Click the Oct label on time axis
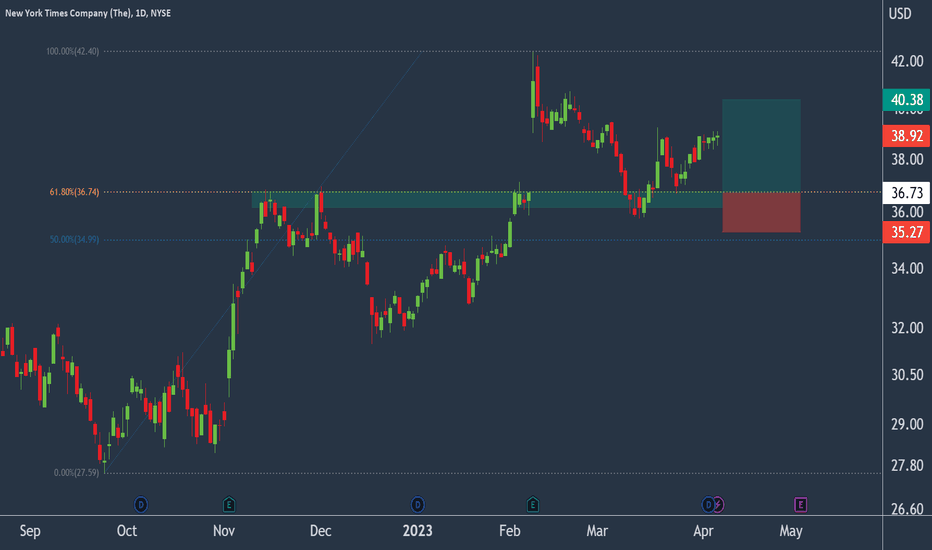The height and width of the screenshot is (550, 932). pyautogui.click(x=127, y=531)
